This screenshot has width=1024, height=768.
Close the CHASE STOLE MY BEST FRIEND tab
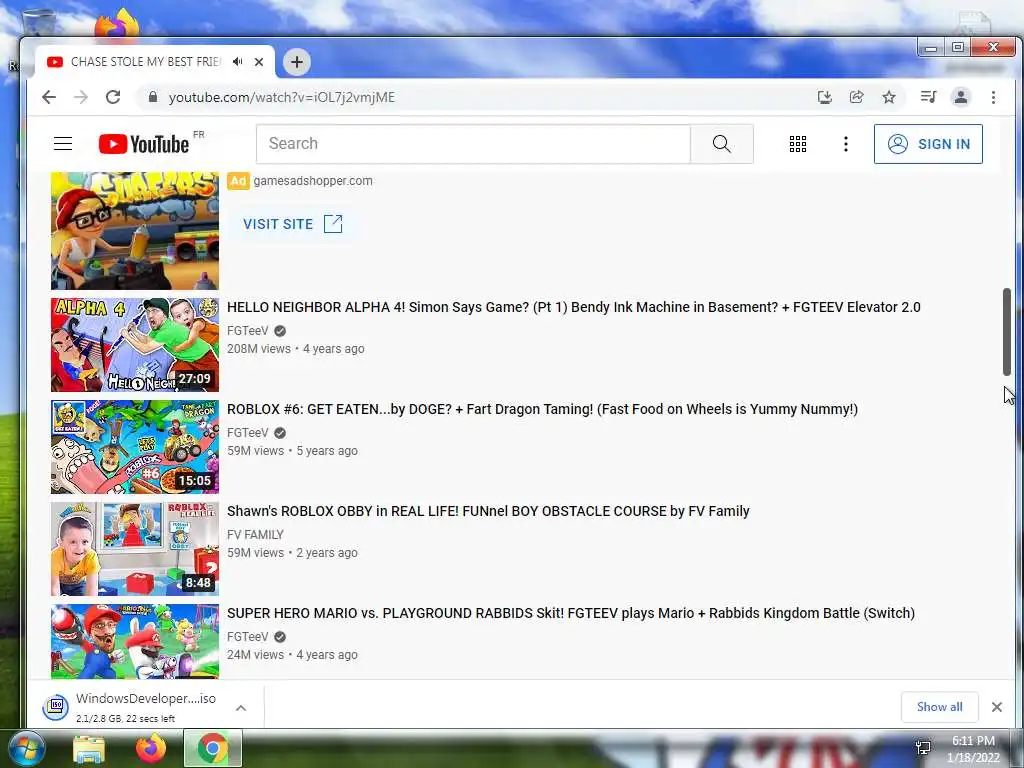(259, 62)
